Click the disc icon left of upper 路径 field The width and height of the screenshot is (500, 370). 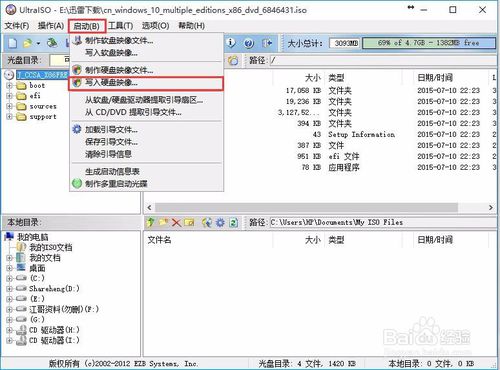233,60
